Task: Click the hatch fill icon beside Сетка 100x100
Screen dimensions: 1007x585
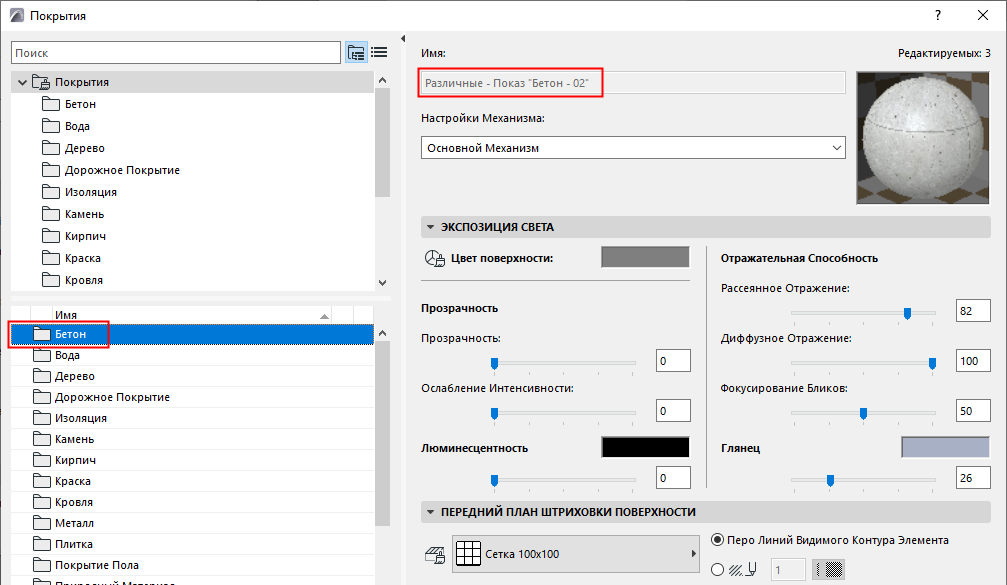Action: pyautogui.click(x=435, y=554)
